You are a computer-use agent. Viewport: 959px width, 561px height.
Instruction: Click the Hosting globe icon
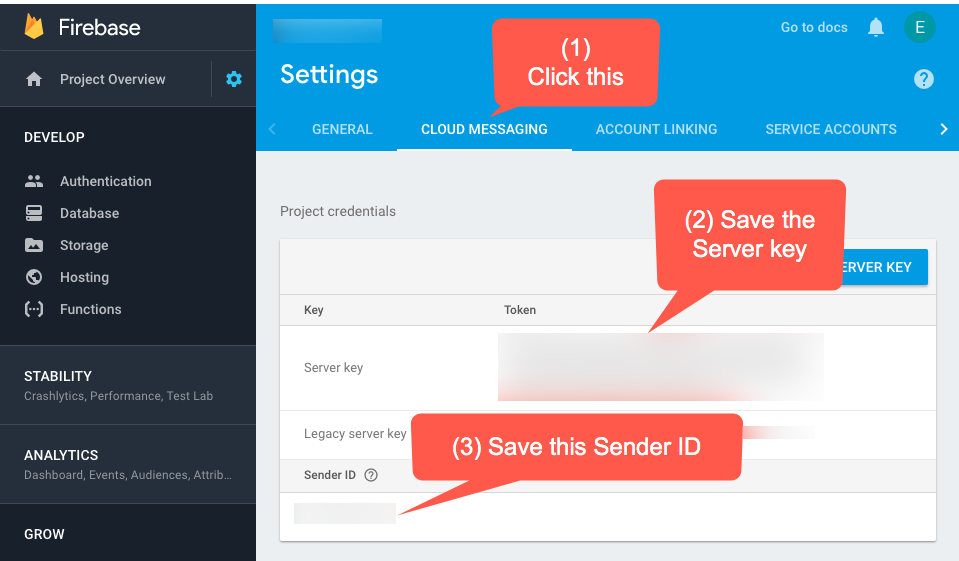click(x=34, y=277)
